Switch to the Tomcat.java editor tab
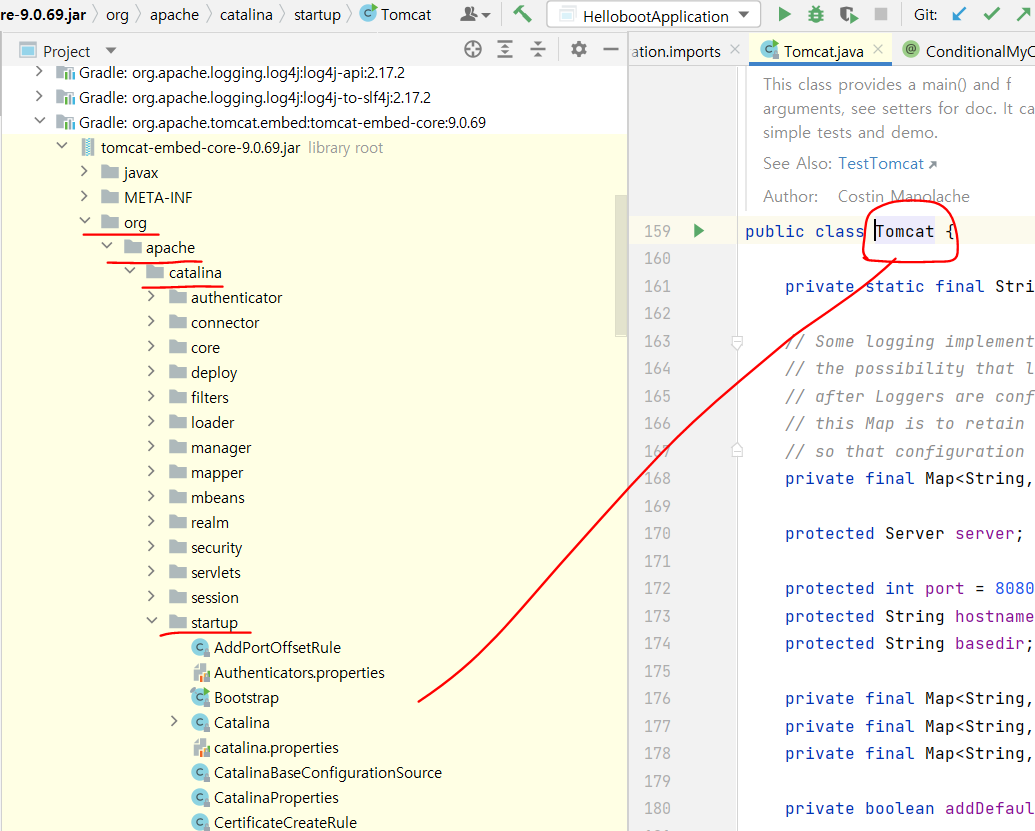Viewport: 1035px width, 831px height. 822,51
